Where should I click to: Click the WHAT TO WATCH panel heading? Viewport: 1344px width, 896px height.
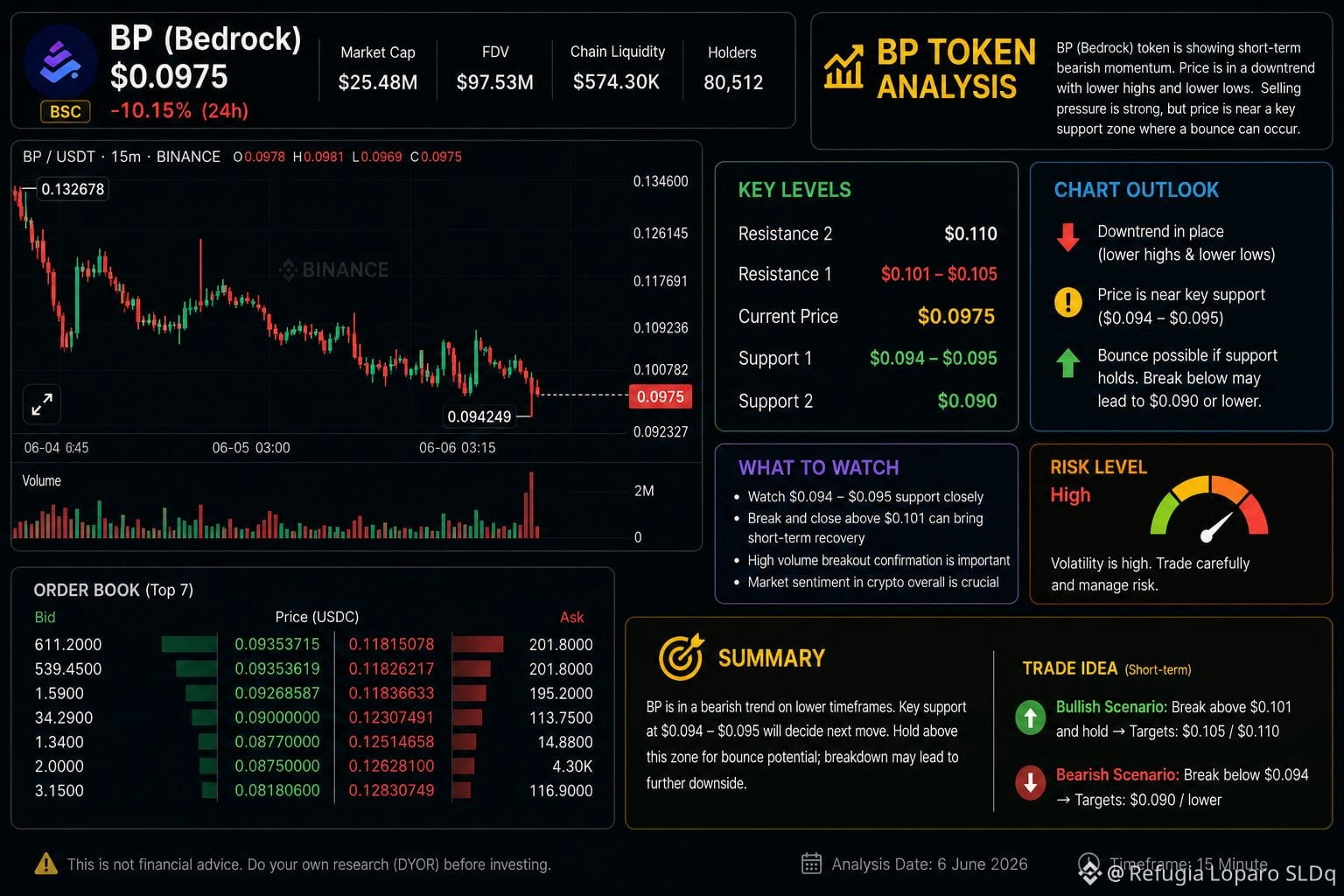[818, 467]
